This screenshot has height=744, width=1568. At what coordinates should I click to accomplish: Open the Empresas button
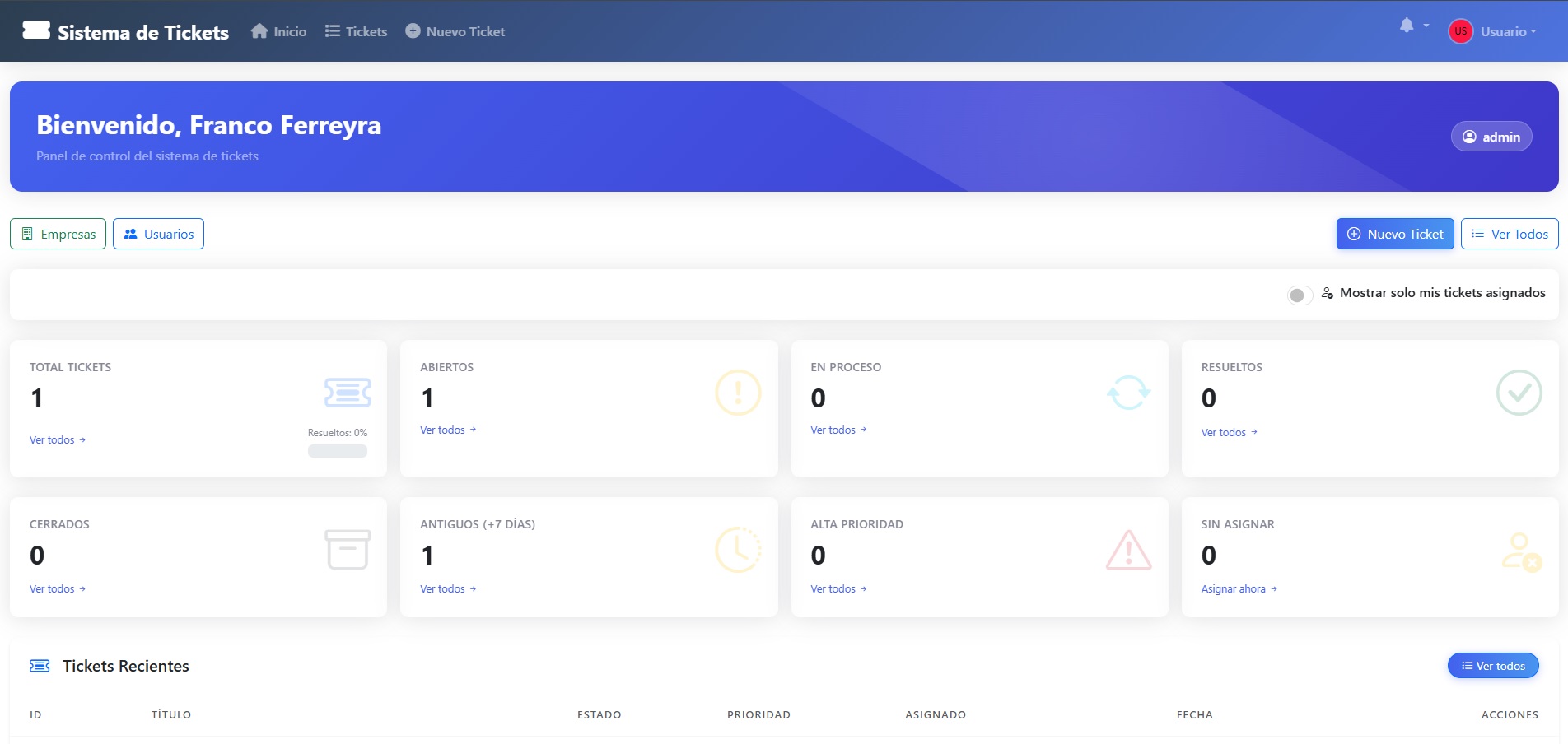(x=58, y=234)
